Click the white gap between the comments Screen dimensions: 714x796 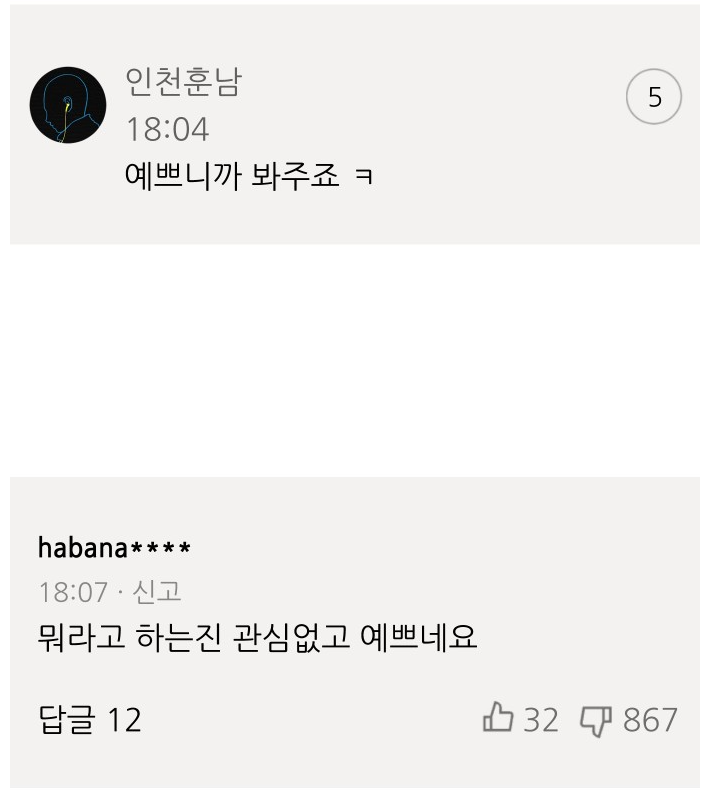coord(355,360)
